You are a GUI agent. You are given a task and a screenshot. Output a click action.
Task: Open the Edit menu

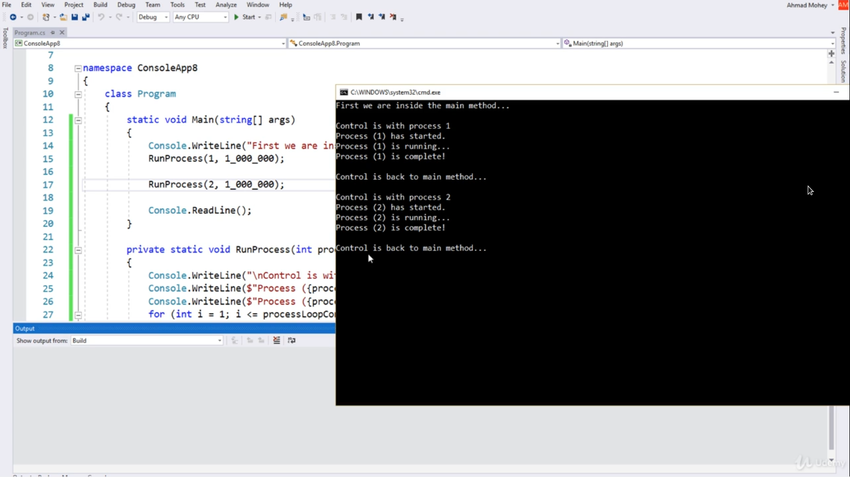26,4
